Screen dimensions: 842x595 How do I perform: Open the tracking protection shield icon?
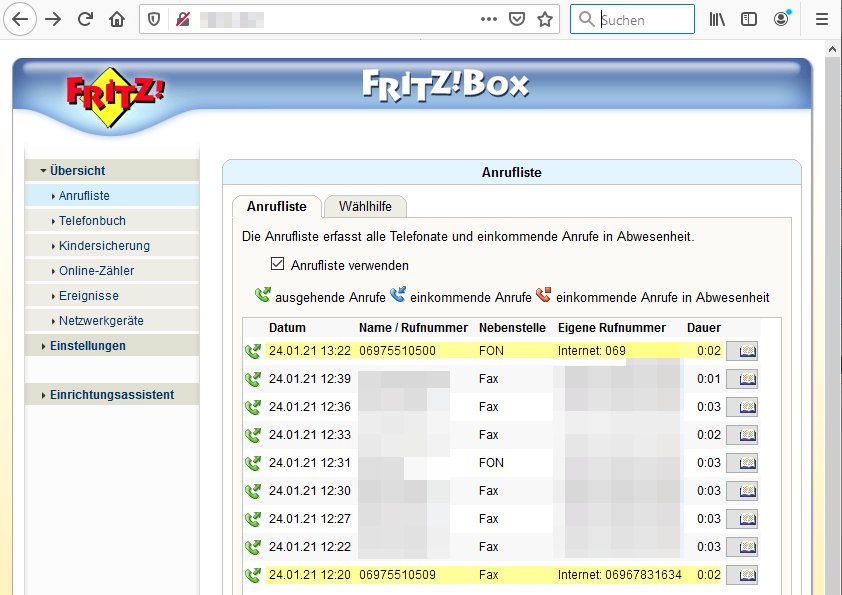click(x=154, y=20)
